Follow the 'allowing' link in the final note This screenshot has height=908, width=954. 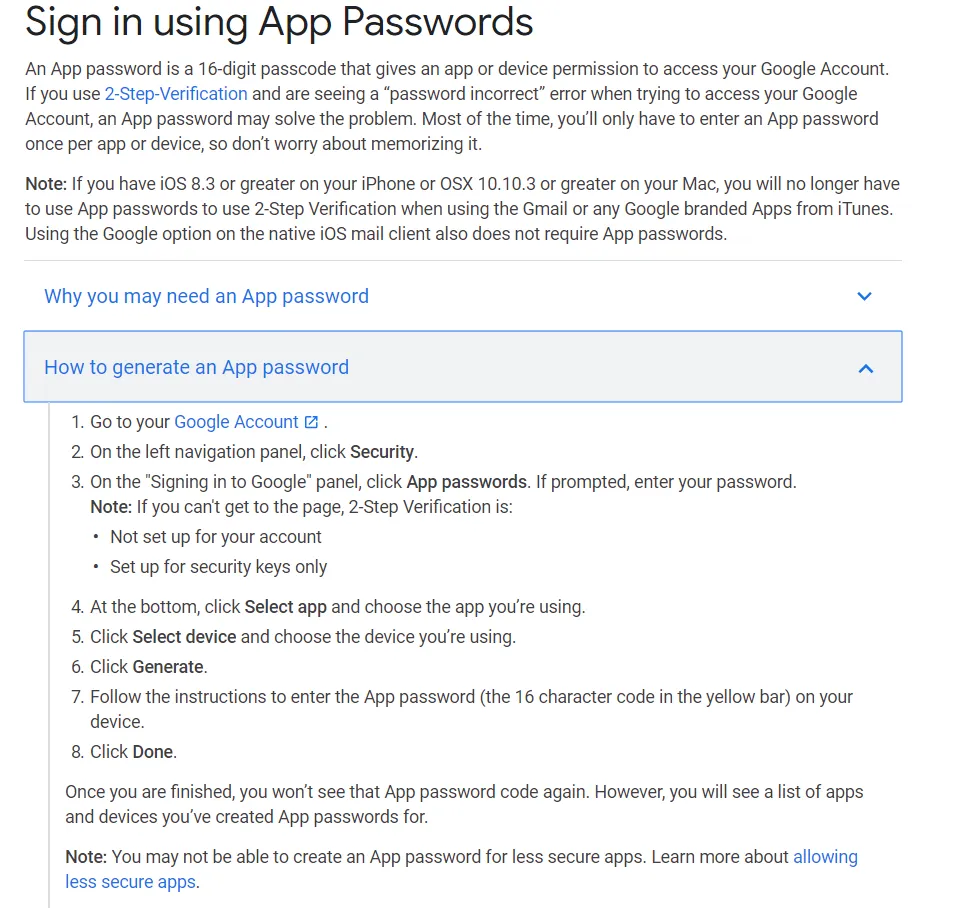coord(825,857)
